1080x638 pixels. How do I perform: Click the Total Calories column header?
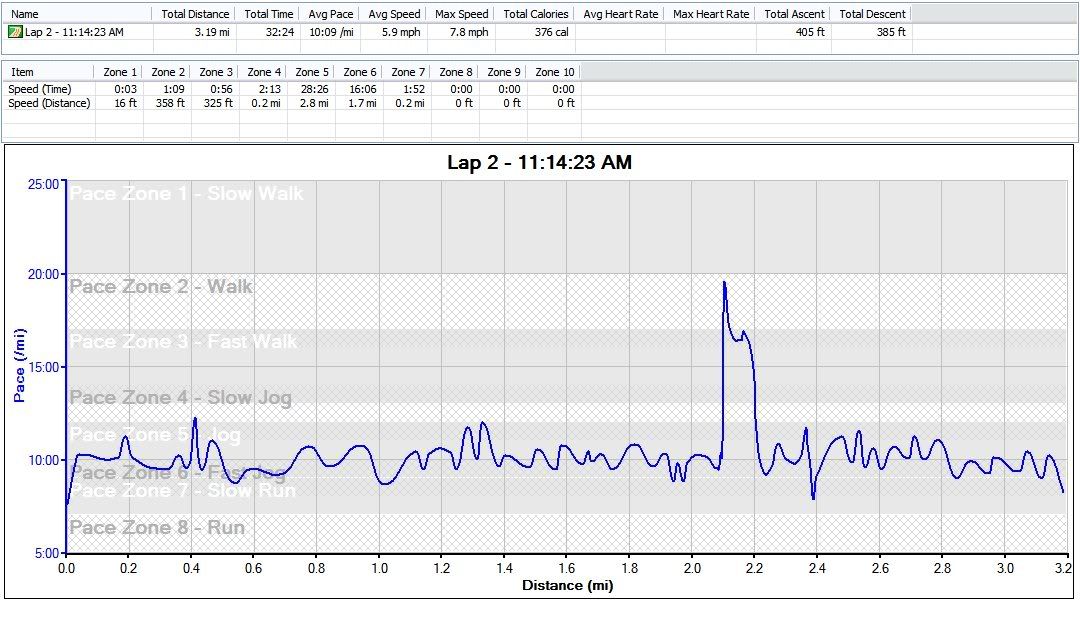coord(536,14)
